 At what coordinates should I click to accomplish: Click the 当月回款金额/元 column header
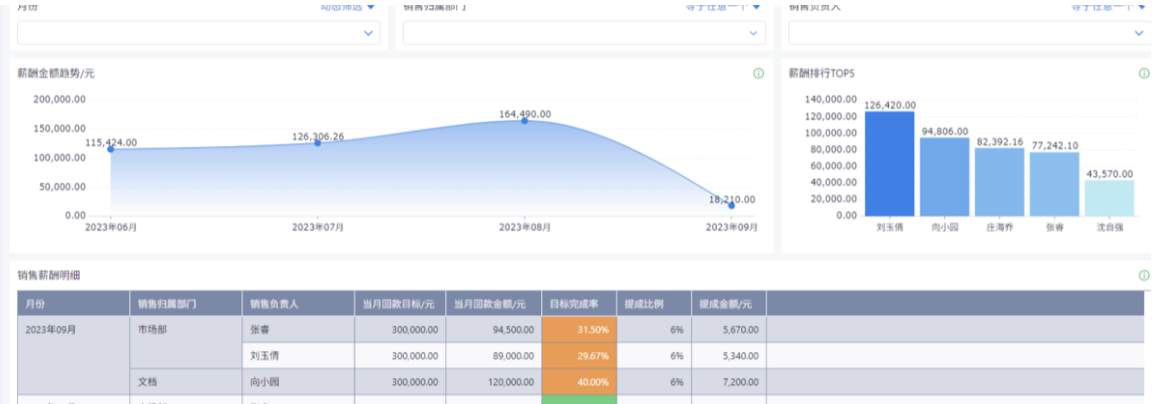(x=494, y=303)
